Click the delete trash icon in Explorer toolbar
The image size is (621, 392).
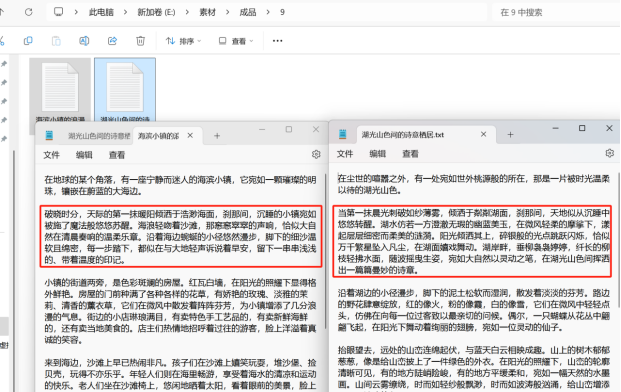[141, 41]
